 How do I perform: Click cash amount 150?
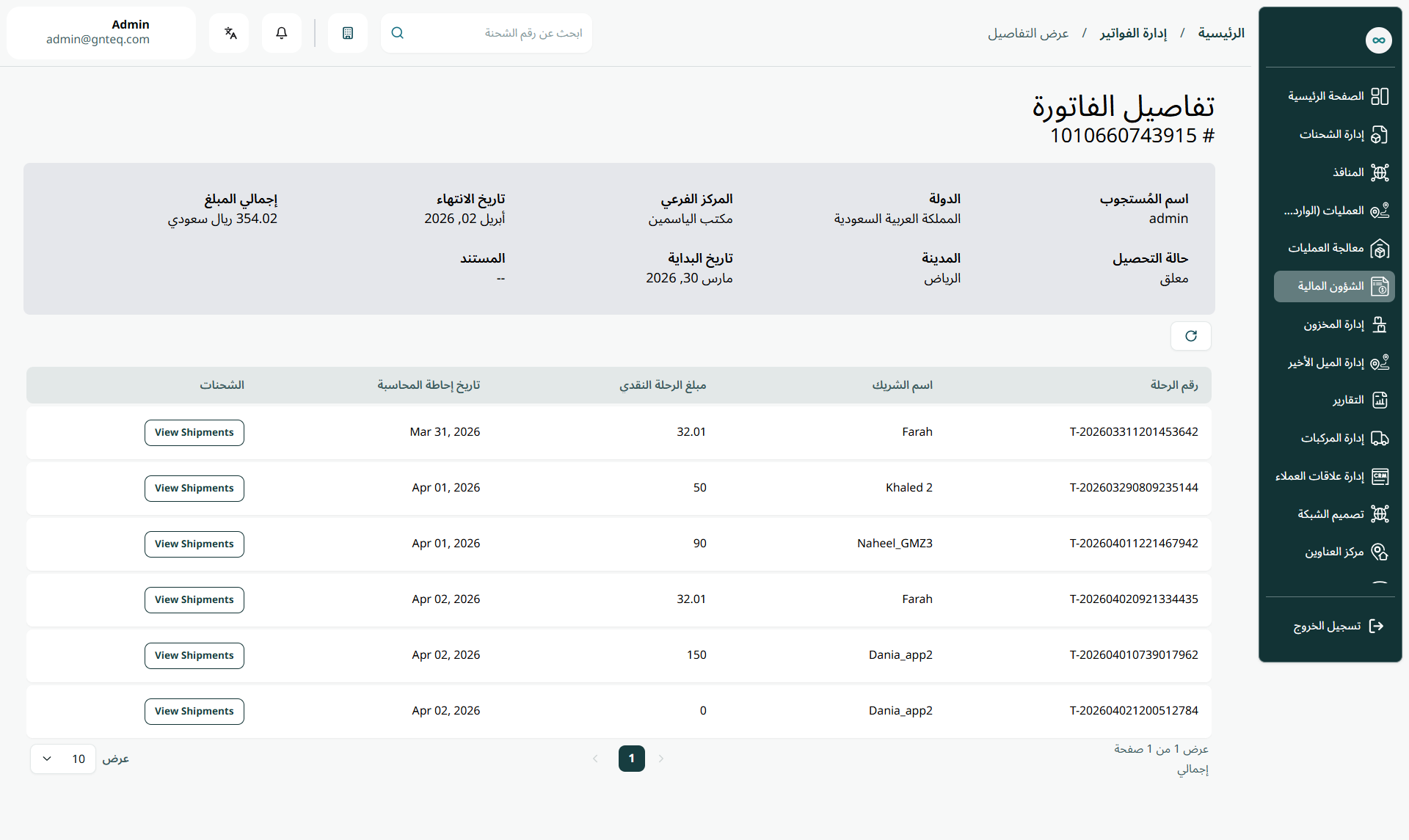(696, 655)
